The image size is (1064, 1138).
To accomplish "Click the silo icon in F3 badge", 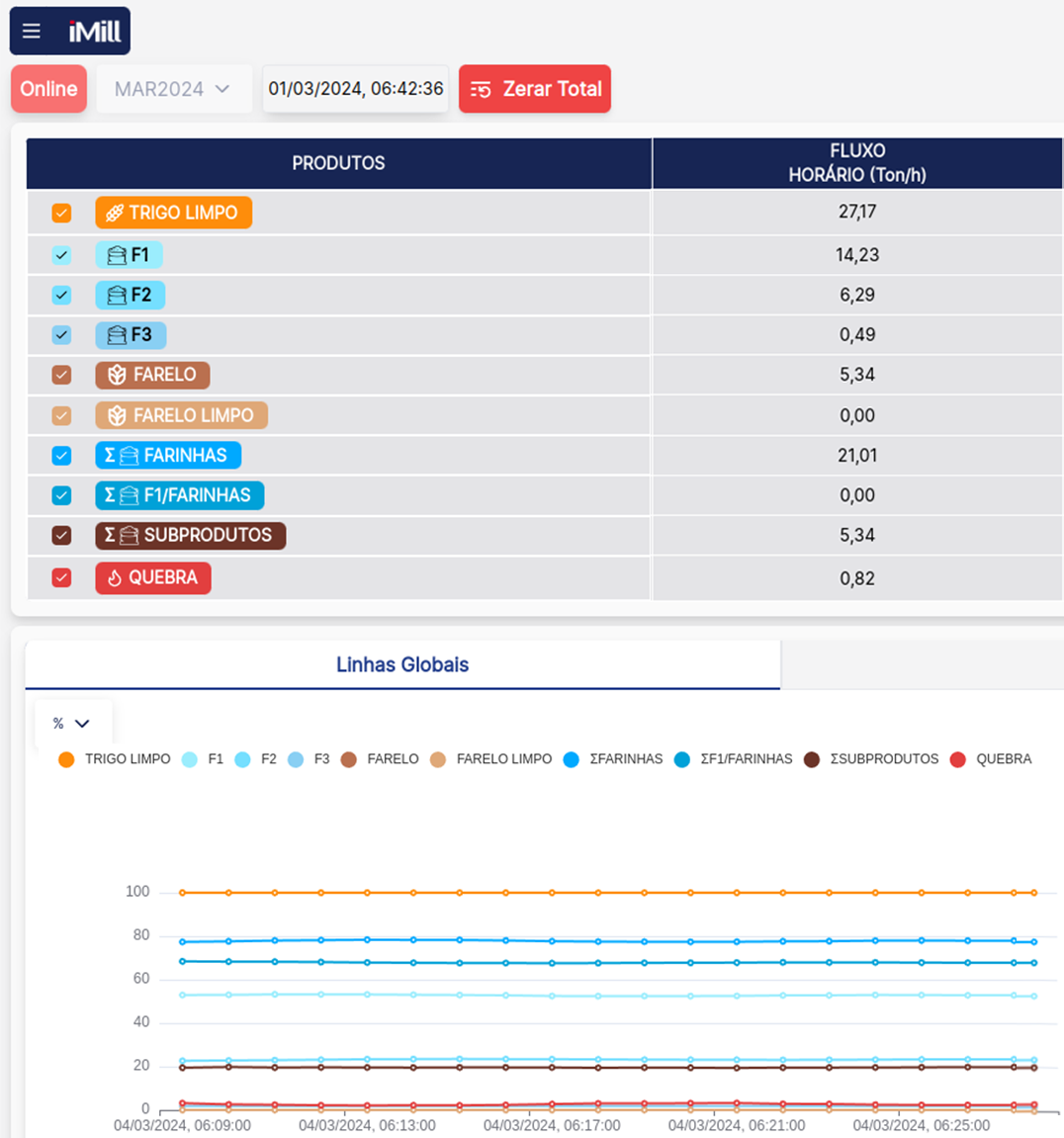I will point(116,335).
